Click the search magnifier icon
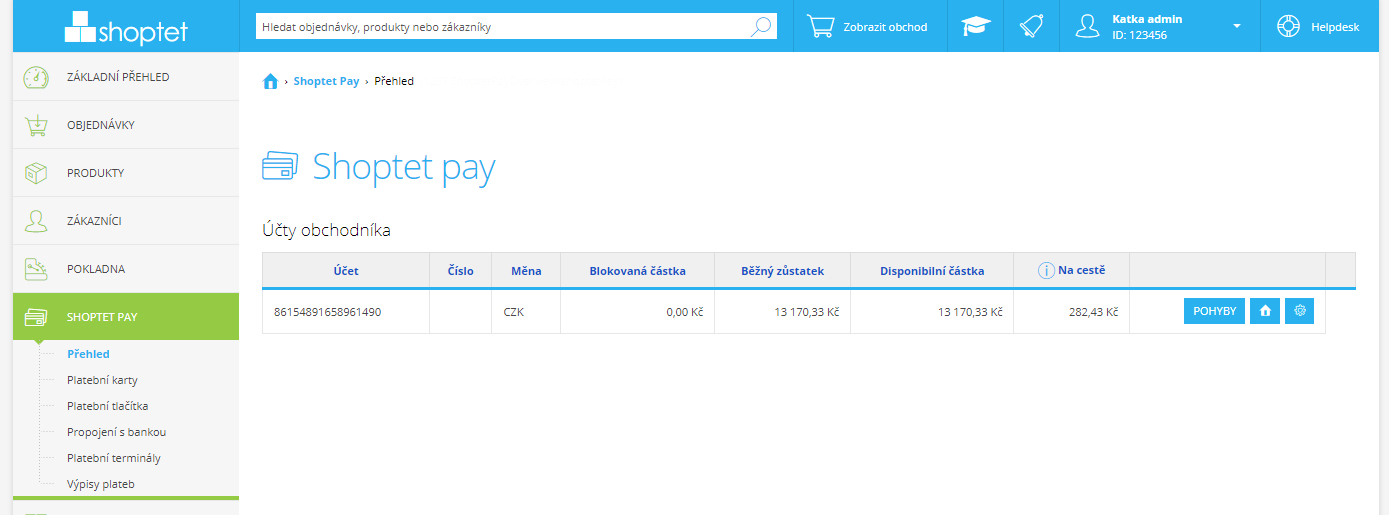1389x515 pixels. pyautogui.click(x=762, y=27)
